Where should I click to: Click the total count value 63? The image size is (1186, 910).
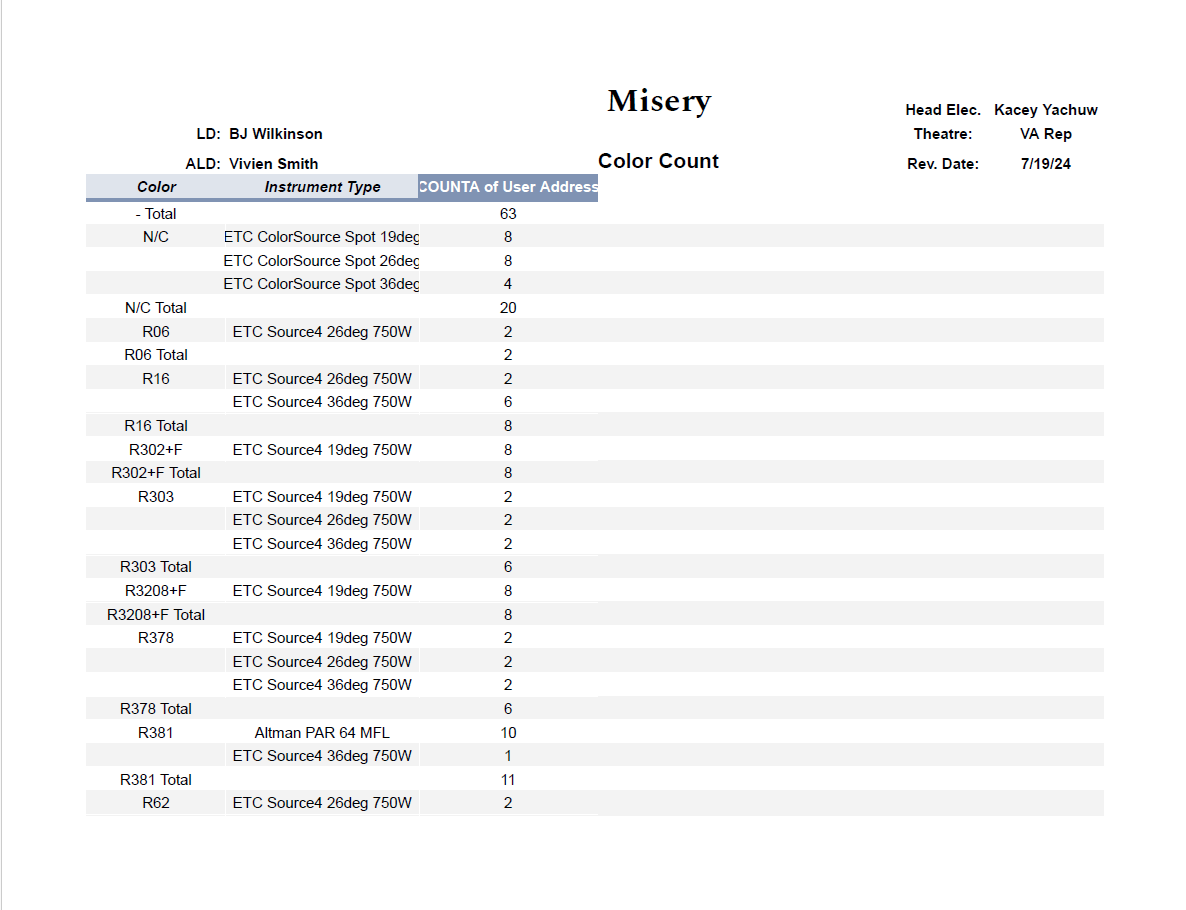coord(508,214)
